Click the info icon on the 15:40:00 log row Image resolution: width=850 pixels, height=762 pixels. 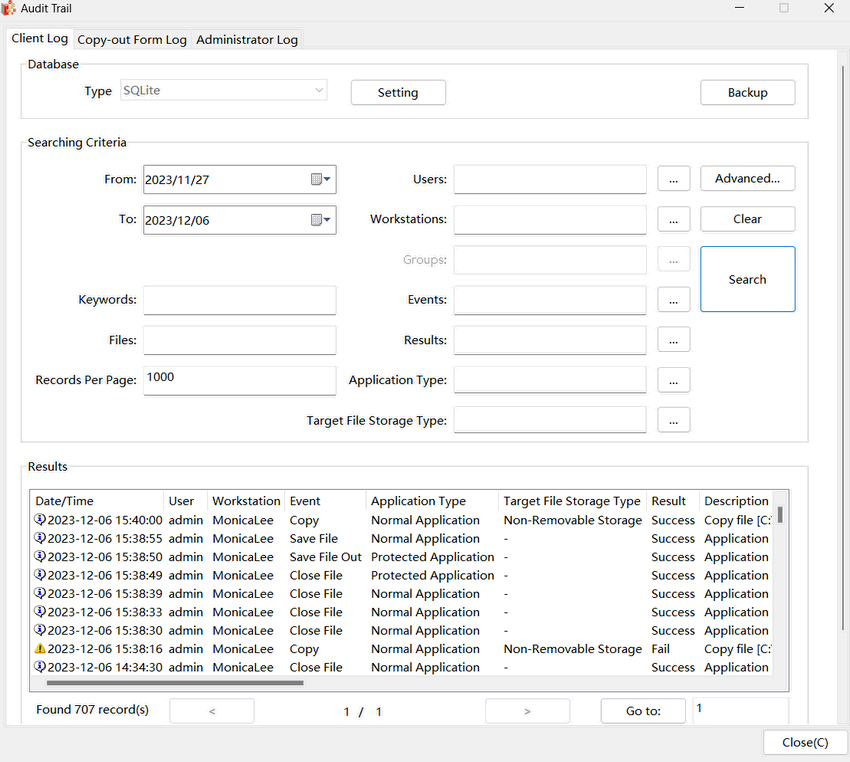click(x=40, y=520)
